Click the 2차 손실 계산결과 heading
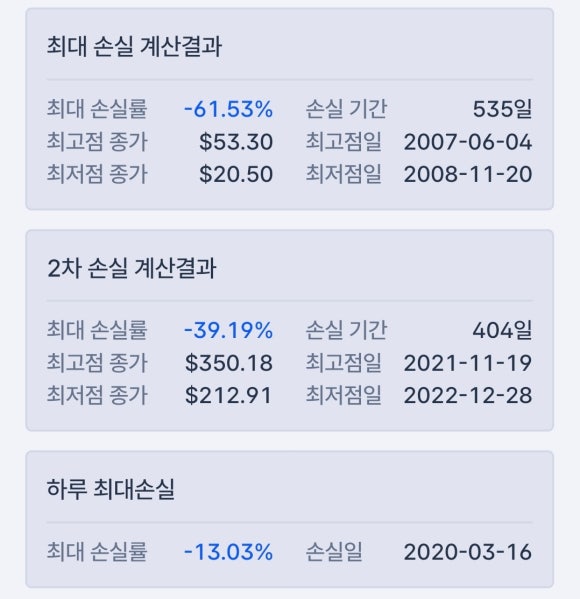The image size is (580, 599). click(132, 268)
